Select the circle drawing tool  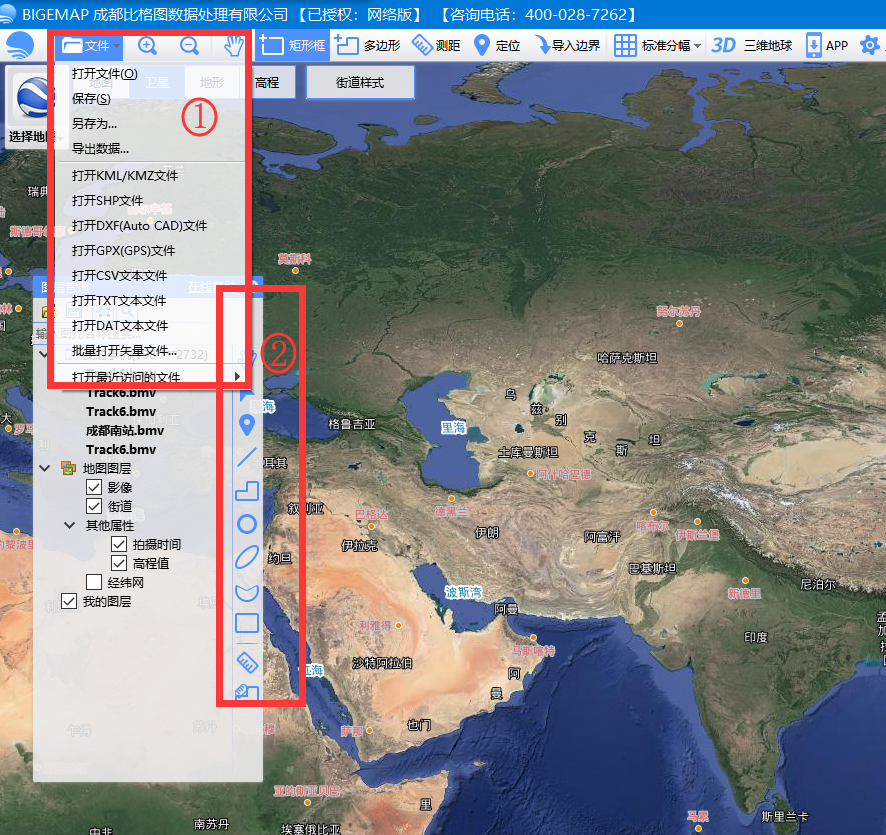pyautogui.click(x=247, y=524)
